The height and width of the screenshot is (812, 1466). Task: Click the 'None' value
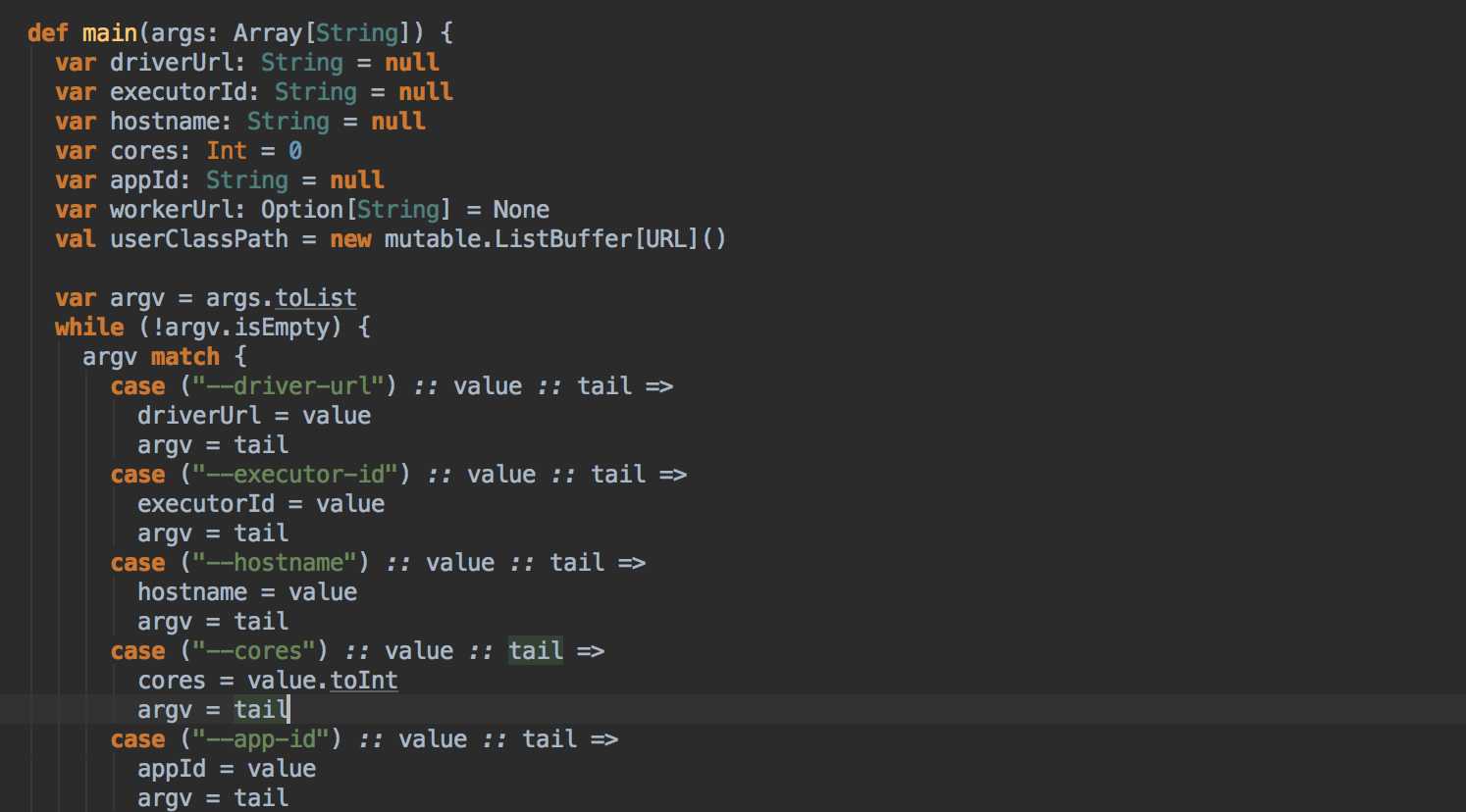pyautogui.click(x=521, y=210)
